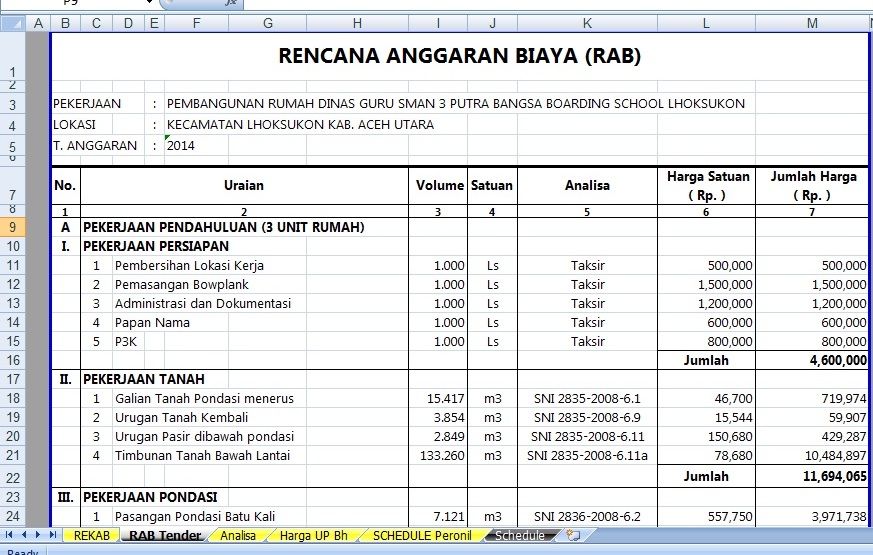Click Select All corner box
Image resolution: width=873 pixels, height=555 pixels.
pos(13,23)
